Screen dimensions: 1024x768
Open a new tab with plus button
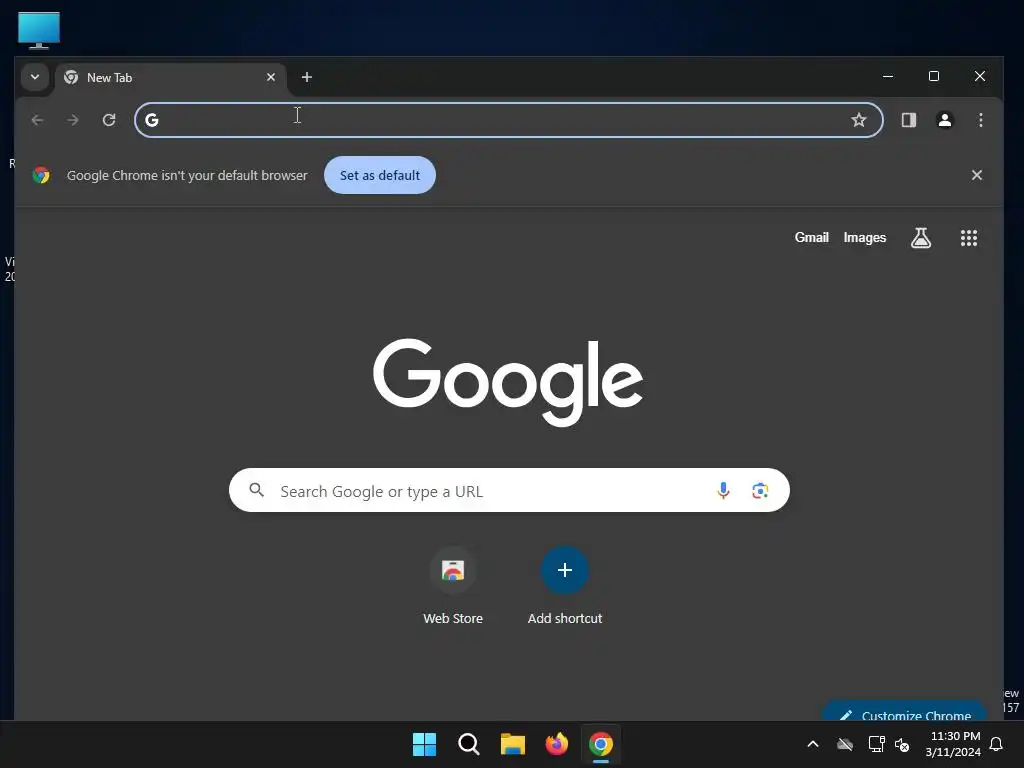tap(306, 77)
